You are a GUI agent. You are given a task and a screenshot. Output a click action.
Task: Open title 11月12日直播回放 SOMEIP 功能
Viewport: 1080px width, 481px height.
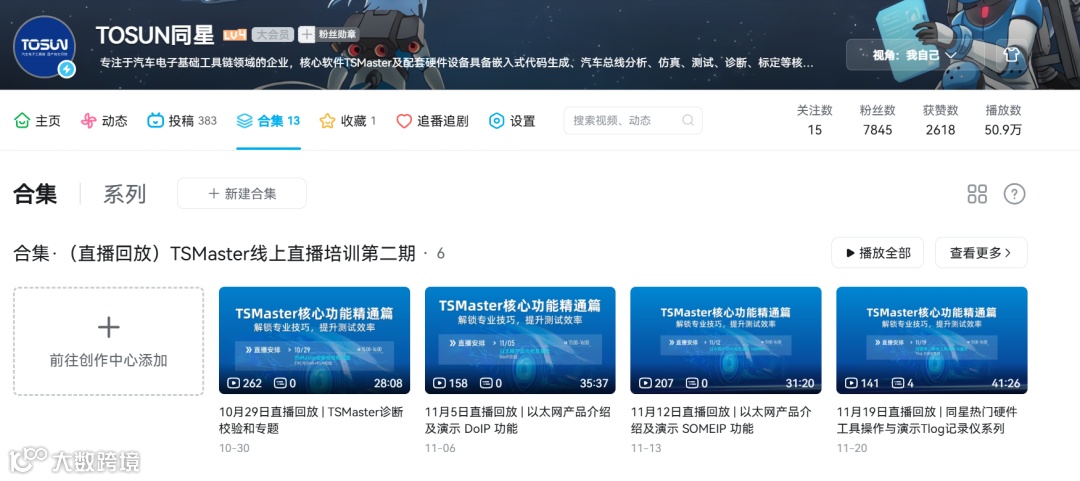722,420
